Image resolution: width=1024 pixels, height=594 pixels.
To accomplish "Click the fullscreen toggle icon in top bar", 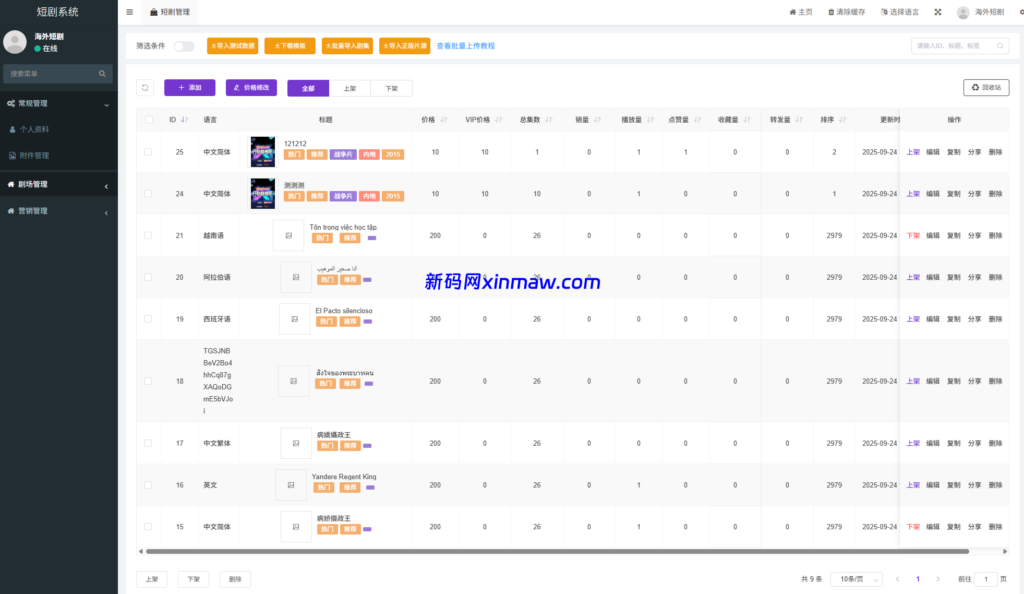I will pos(938,12).
